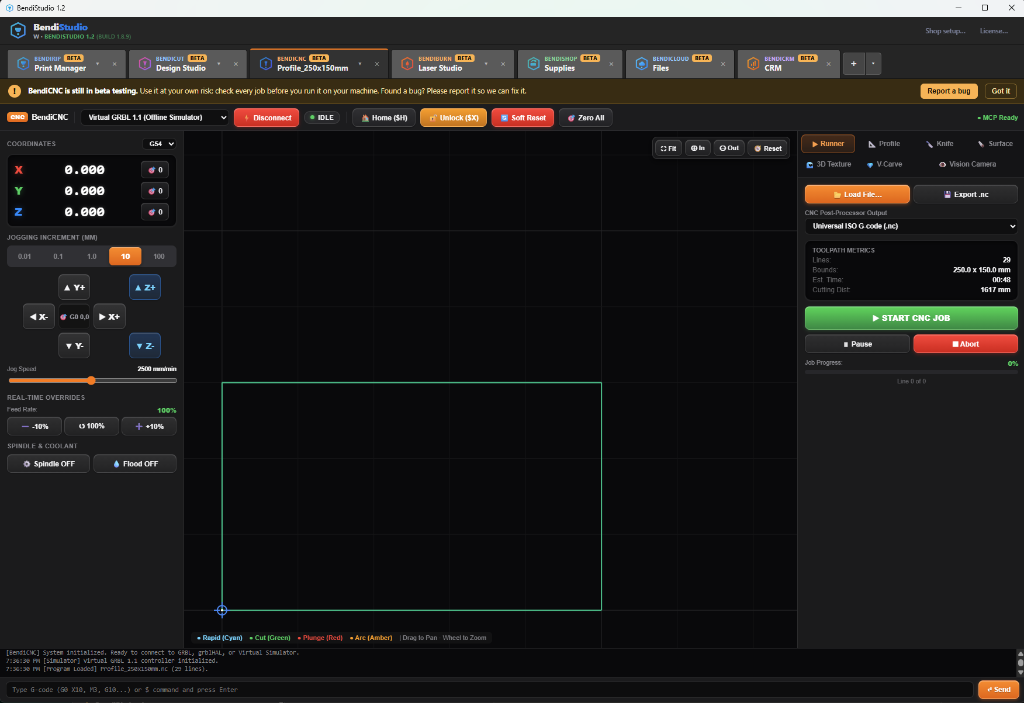
Task: Zero the Z coordinate
Action: pos(155,212)
